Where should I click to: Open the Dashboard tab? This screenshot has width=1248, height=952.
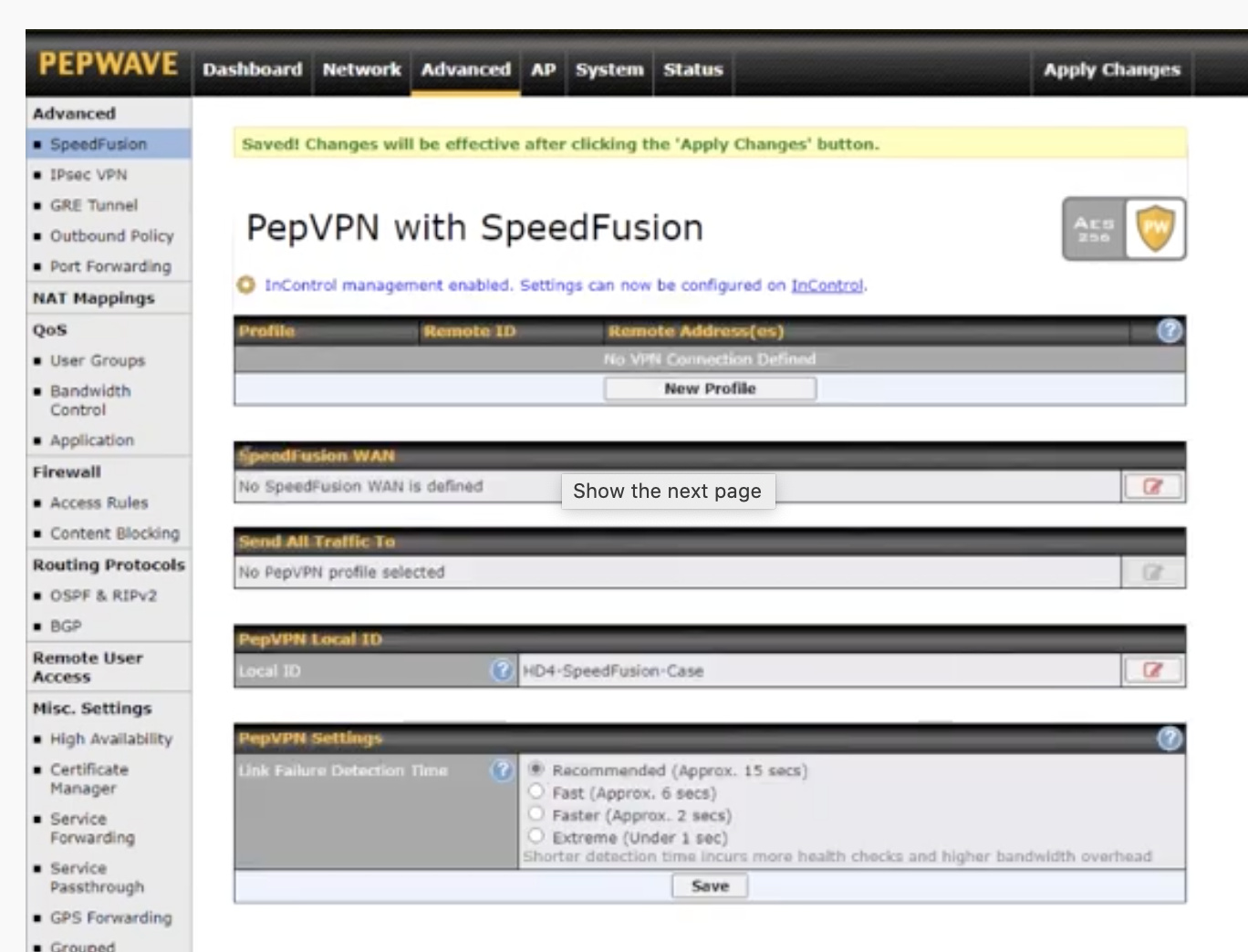[252, 69]
